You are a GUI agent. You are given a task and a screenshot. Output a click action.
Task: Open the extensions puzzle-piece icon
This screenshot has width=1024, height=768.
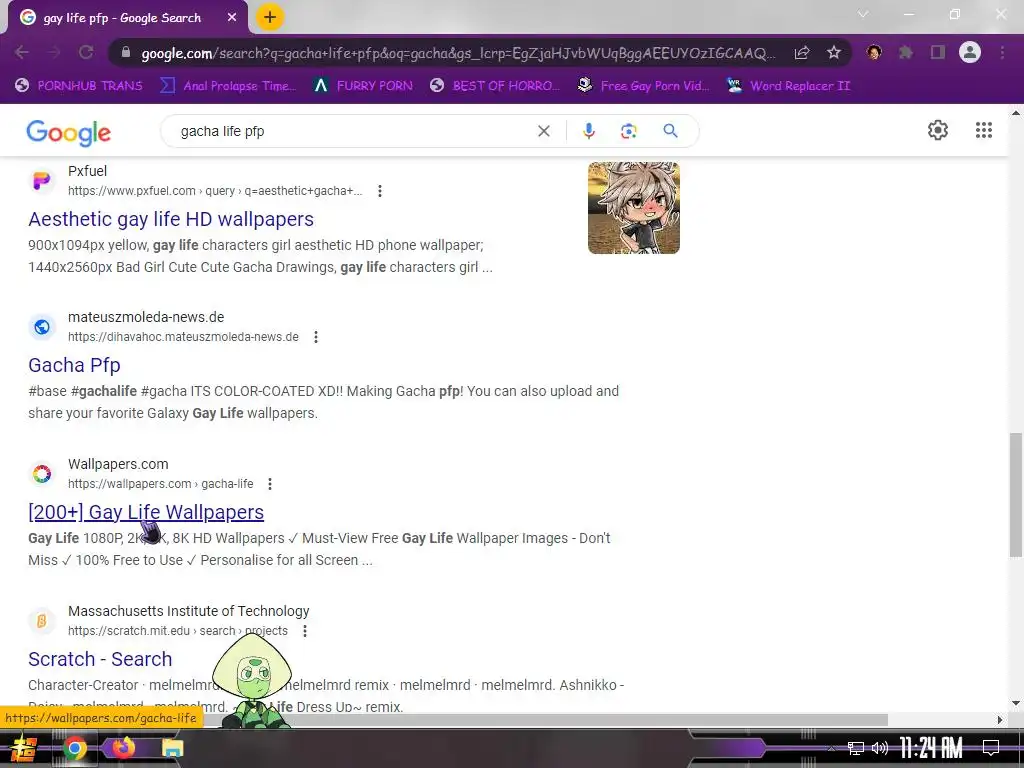[906, 52]
